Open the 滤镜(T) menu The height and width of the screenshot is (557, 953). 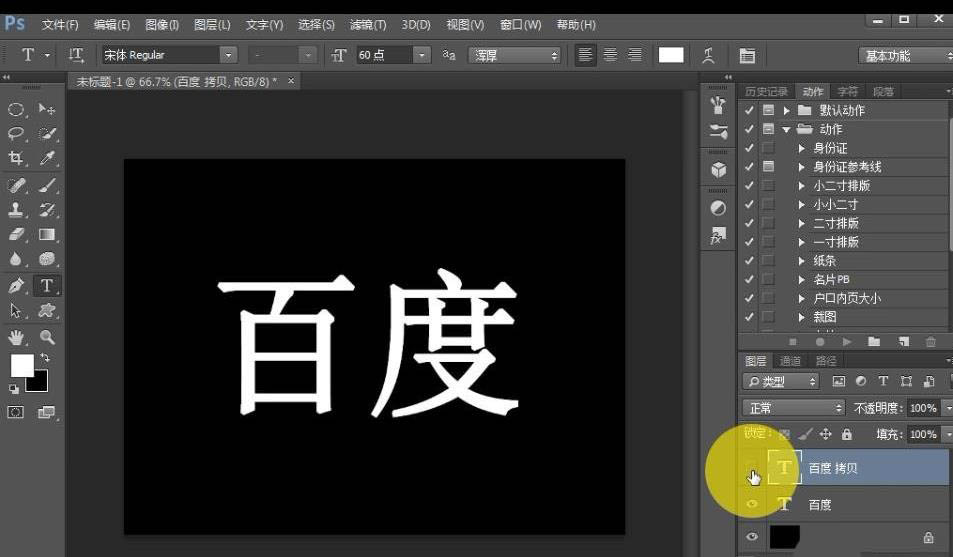click(x=368, y=25)
